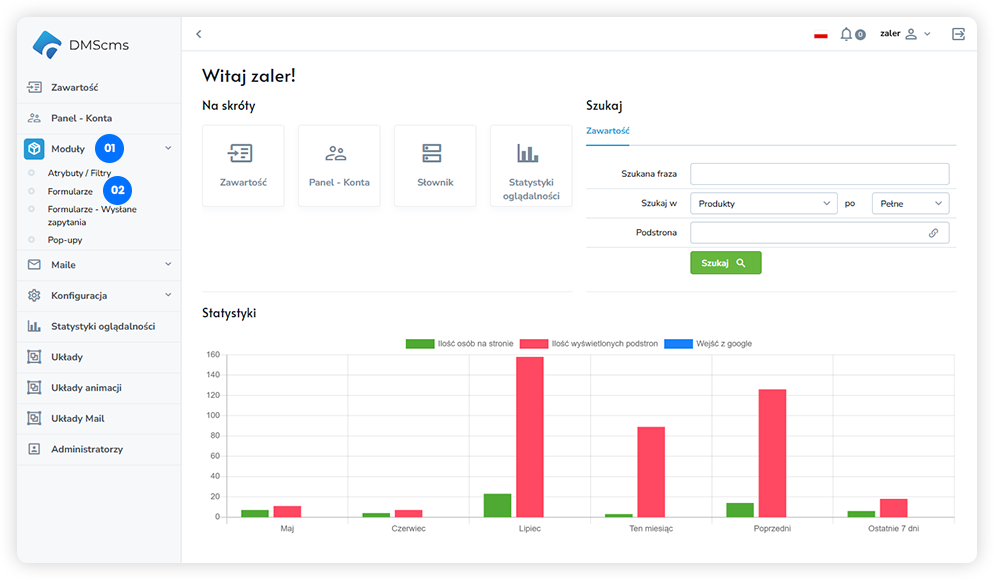Toggle the 'Wejść z google' legend item
Image resolution: width=994 pixels, height=580 pixels.
708,344
